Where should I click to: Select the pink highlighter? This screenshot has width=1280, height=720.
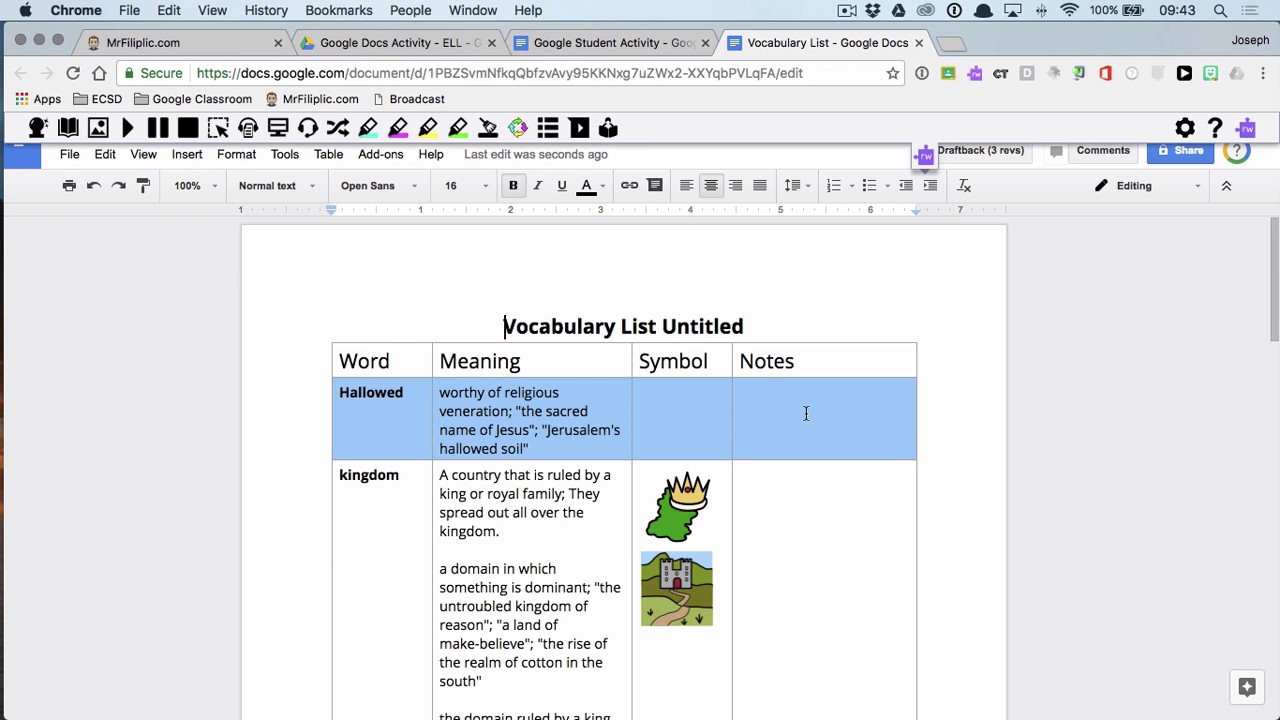[398, 128]
